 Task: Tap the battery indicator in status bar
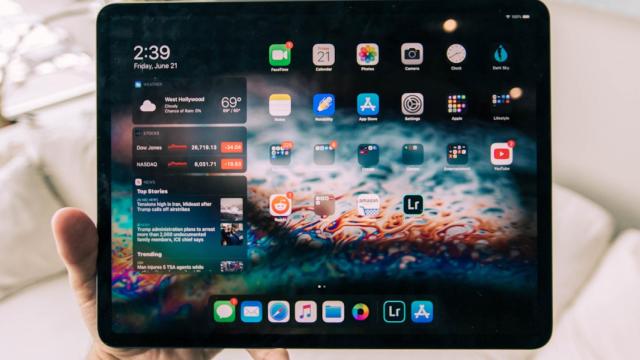point(526,17)
